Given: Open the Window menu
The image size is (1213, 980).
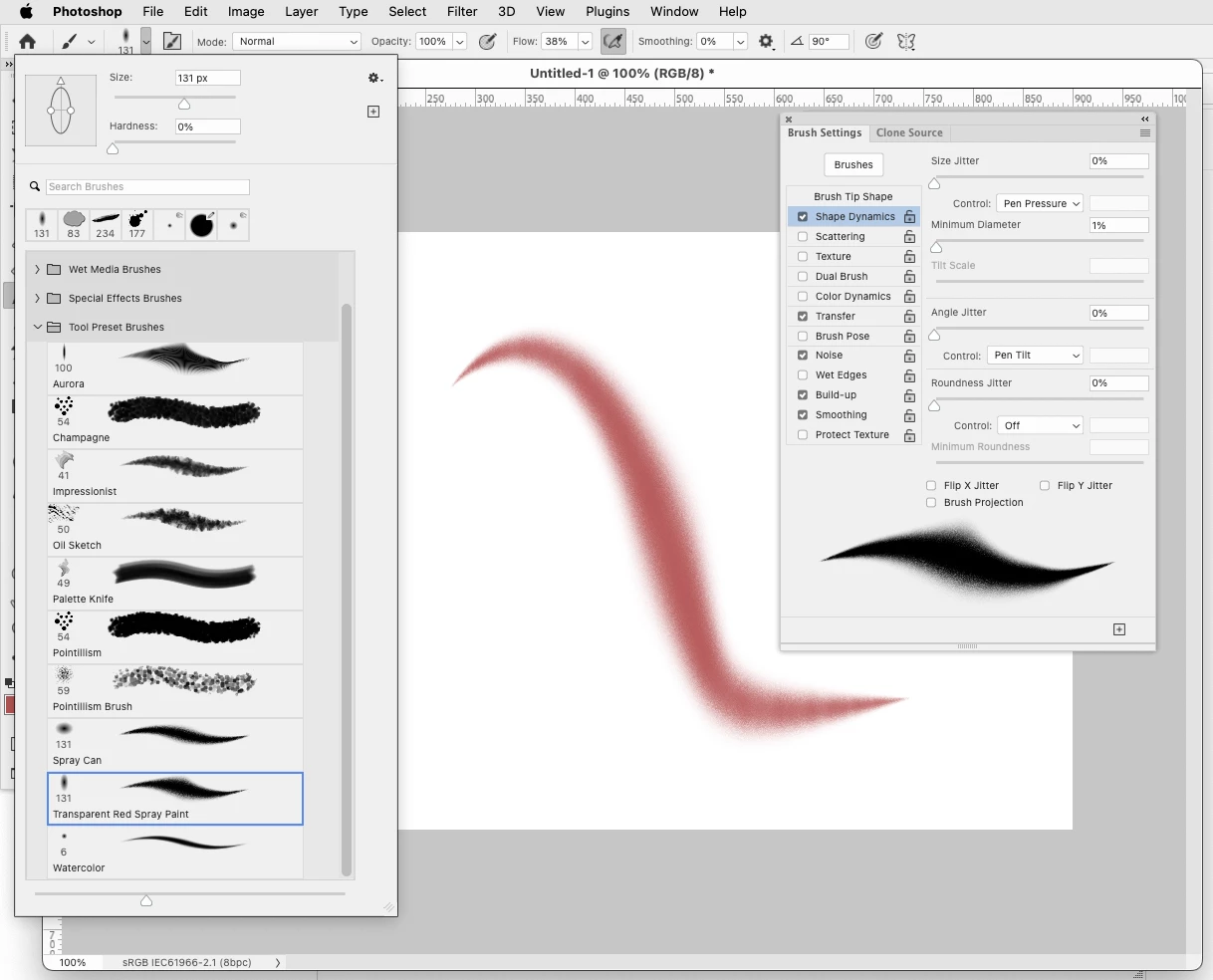Looking at the screenshot, I should point(674,12).
